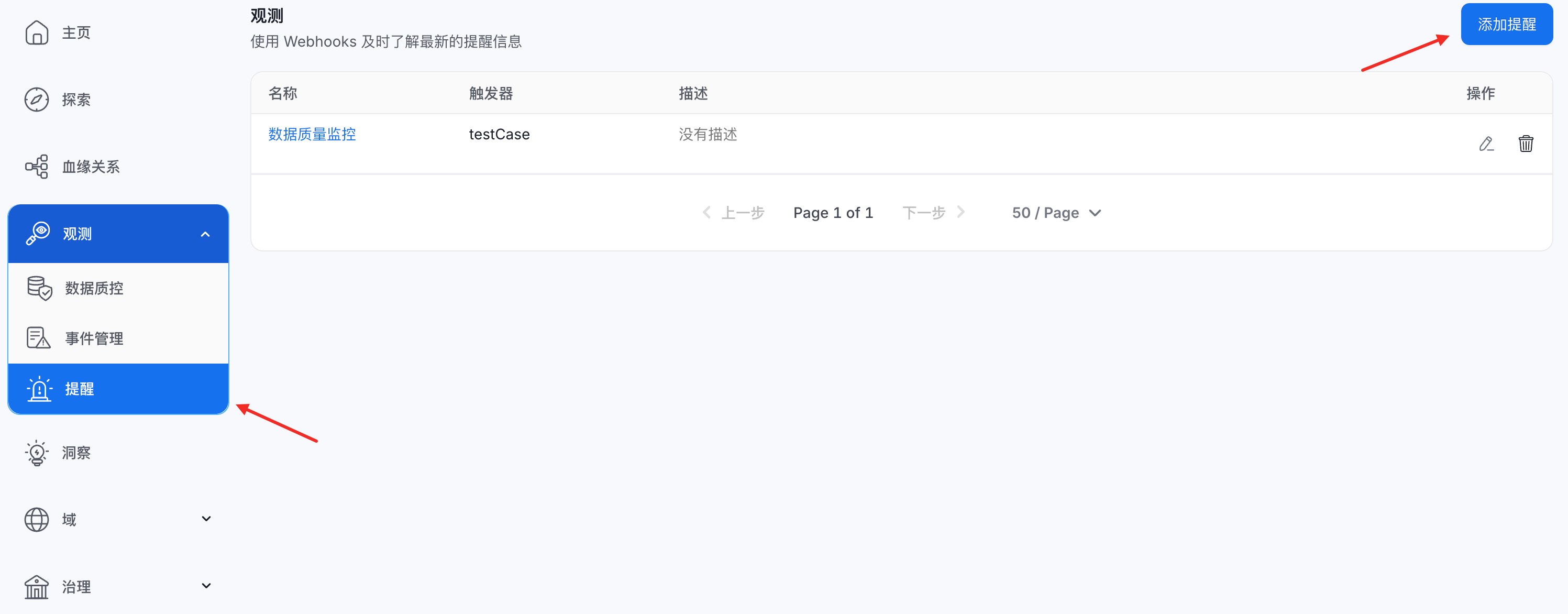Screen dimensions: 1568x614
Task: Open the lineage (血缘关系) icon
Action: click(x=37, y=166)
